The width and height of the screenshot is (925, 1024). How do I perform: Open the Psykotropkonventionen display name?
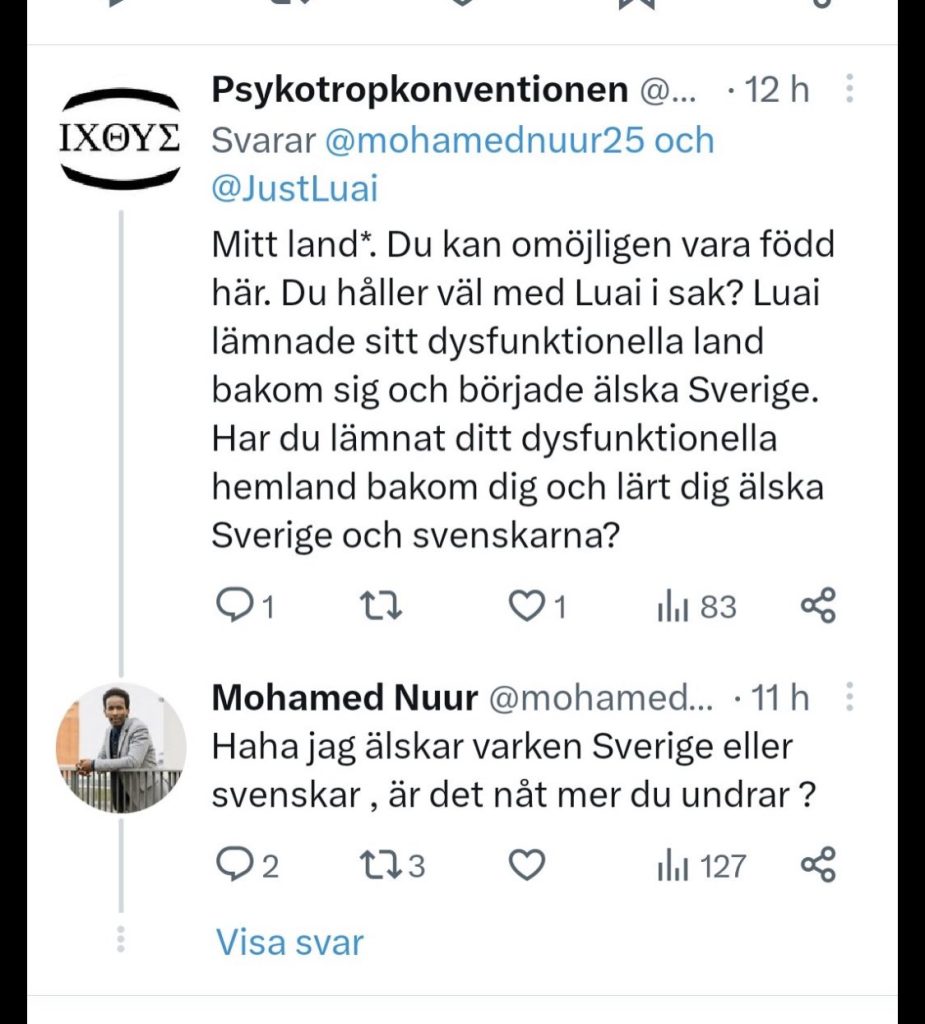[x=419, y=91]
